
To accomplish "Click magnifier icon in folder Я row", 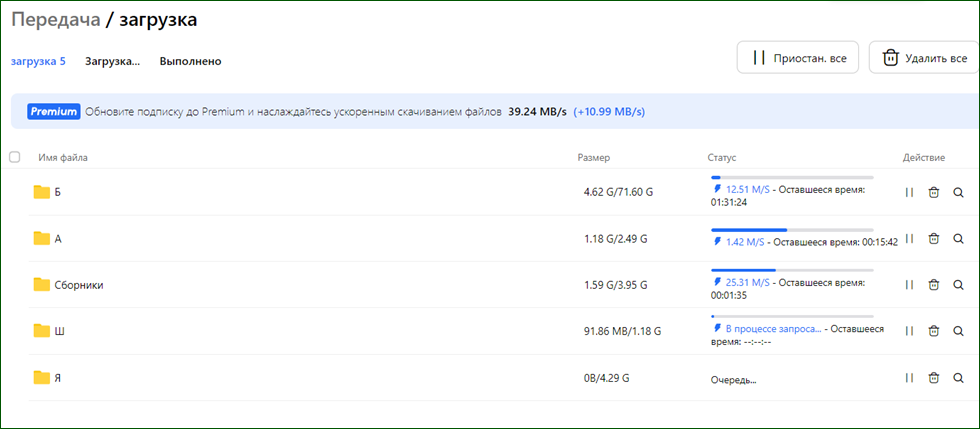I will 958,378.
